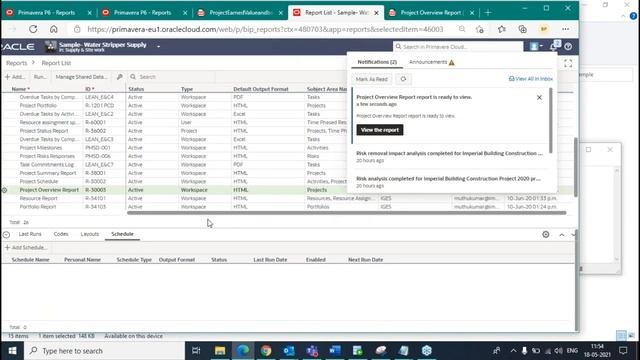Open the Risk analysis completed notification

tap(448, 182)
